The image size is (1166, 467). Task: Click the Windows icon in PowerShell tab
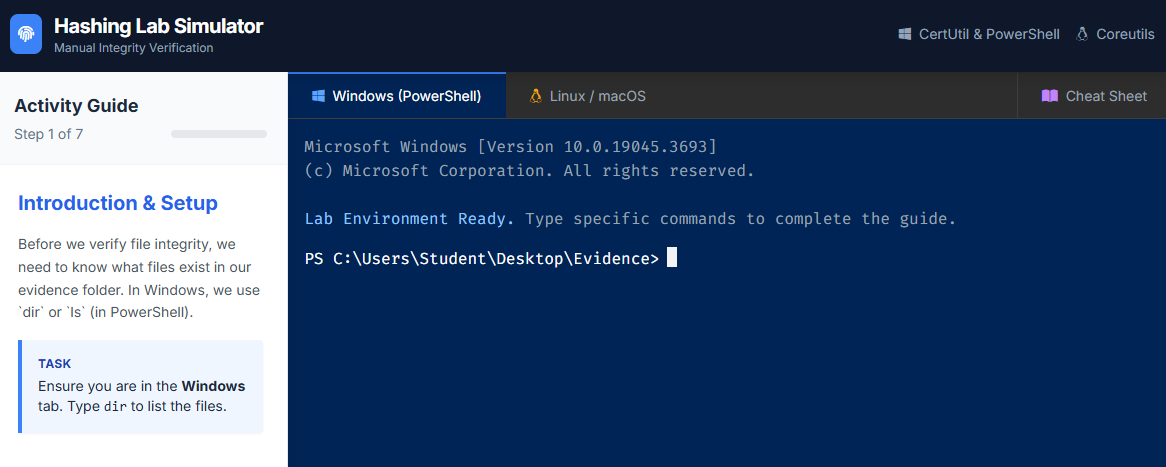318,96
